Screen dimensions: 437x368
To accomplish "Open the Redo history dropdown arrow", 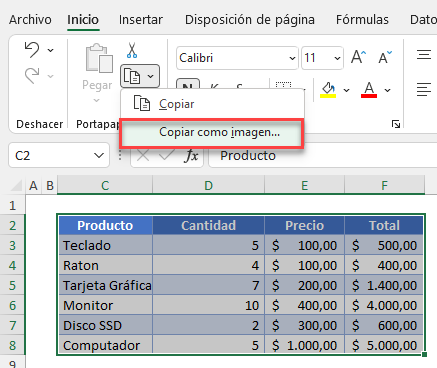I will (50, 76).
